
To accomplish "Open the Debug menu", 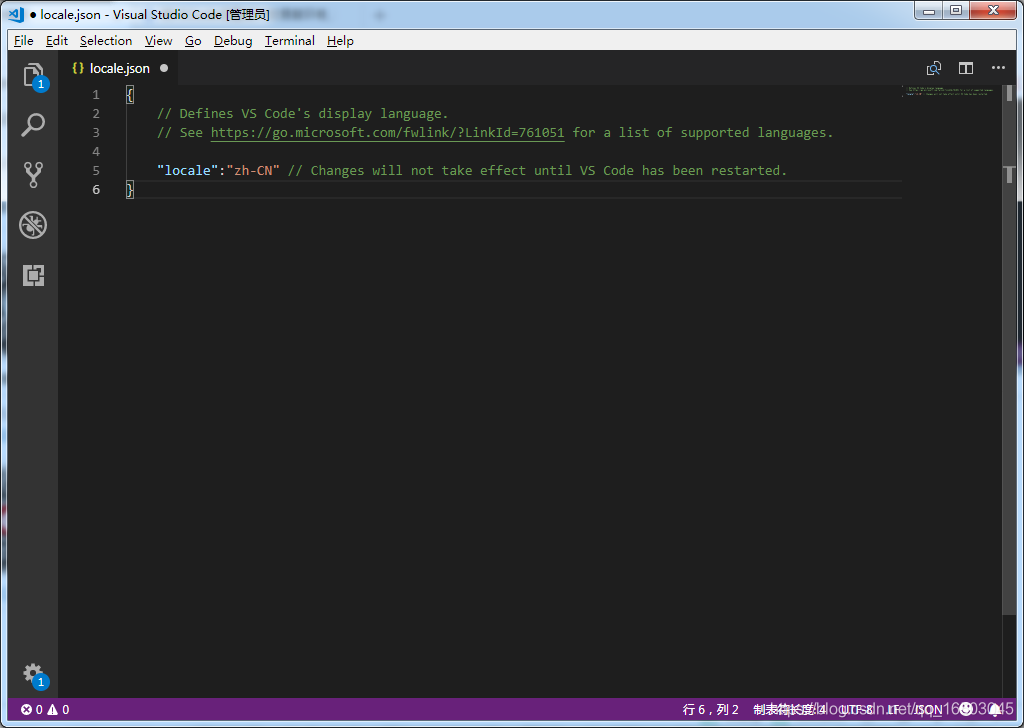I will click(x=233, y=40).
